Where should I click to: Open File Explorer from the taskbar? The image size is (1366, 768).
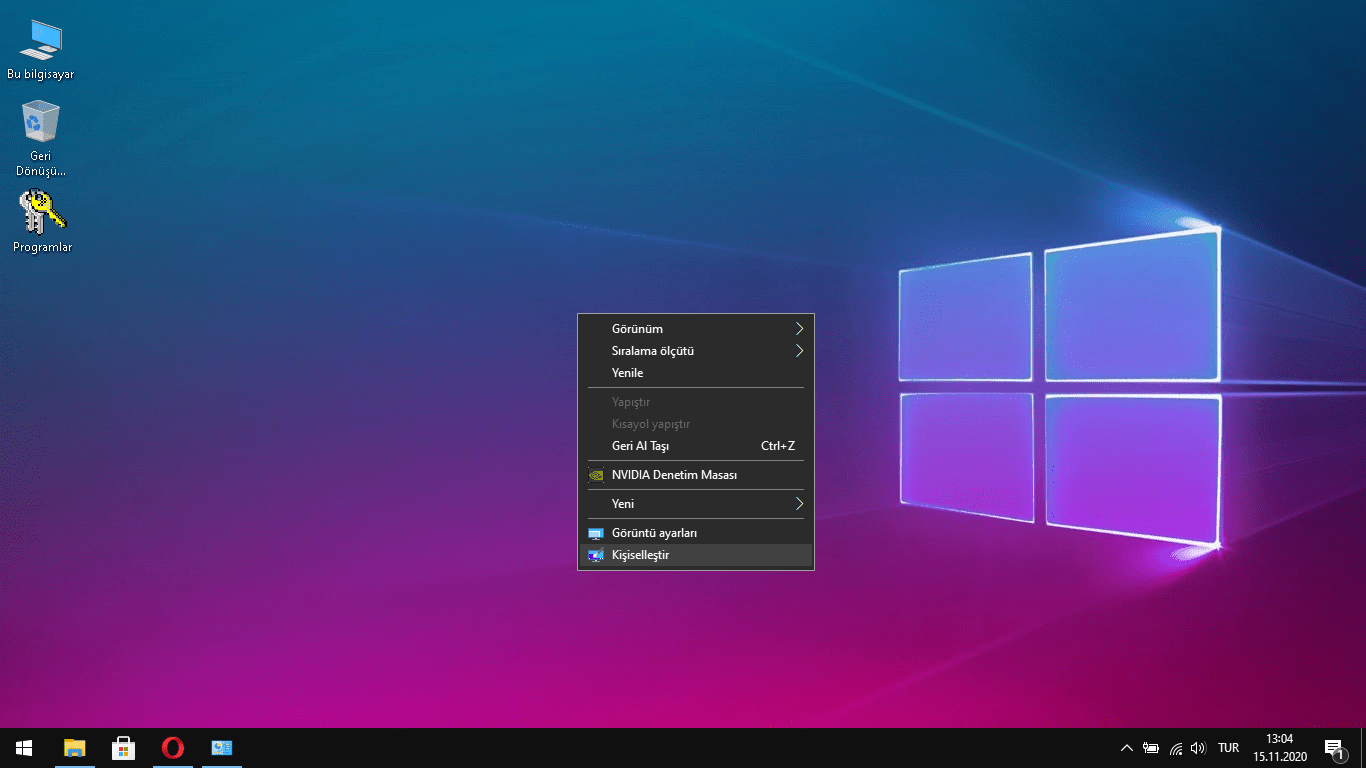75,748
